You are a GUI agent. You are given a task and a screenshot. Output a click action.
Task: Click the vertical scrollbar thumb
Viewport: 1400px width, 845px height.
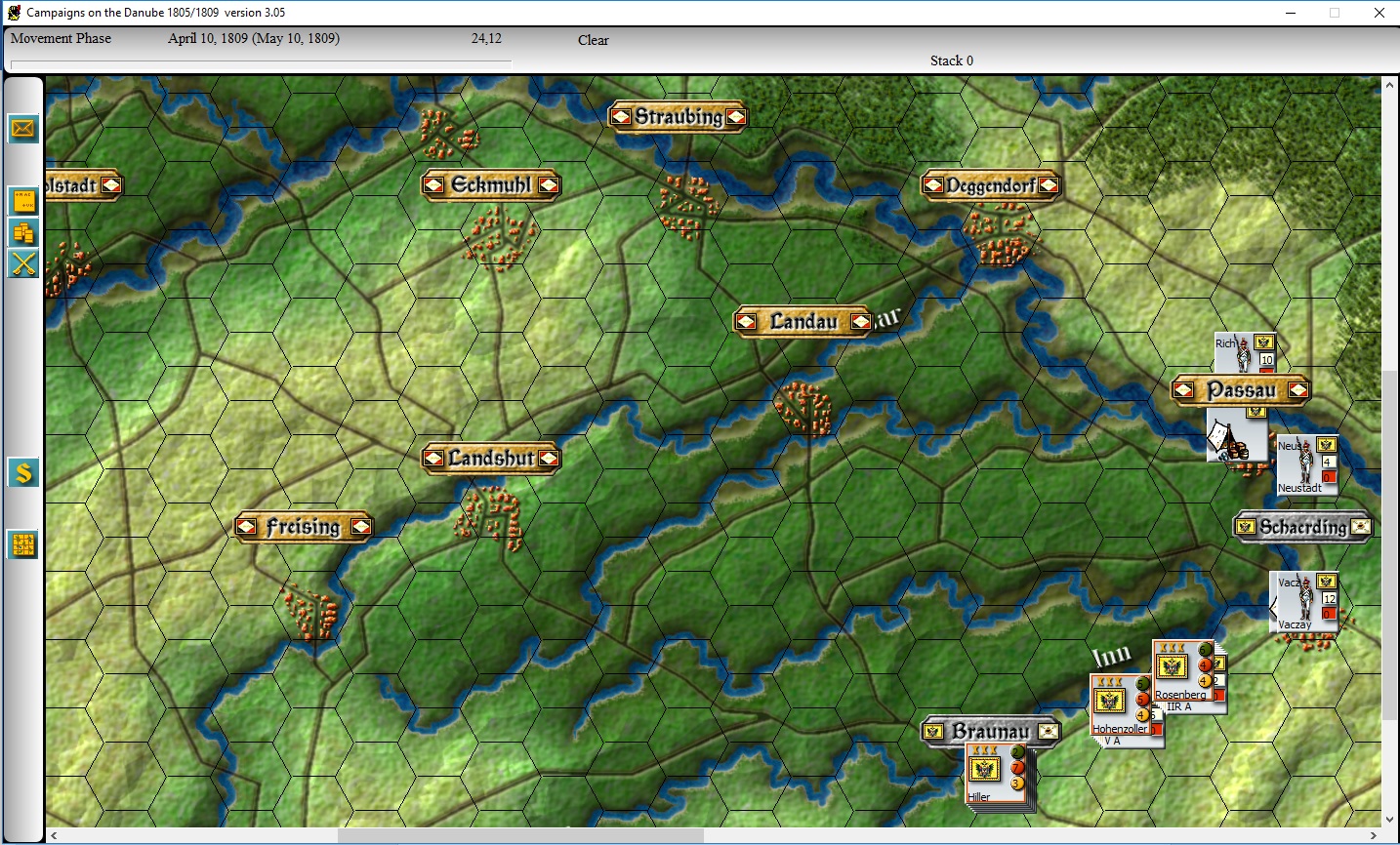pyautogui.click(x=1389, y=544)
